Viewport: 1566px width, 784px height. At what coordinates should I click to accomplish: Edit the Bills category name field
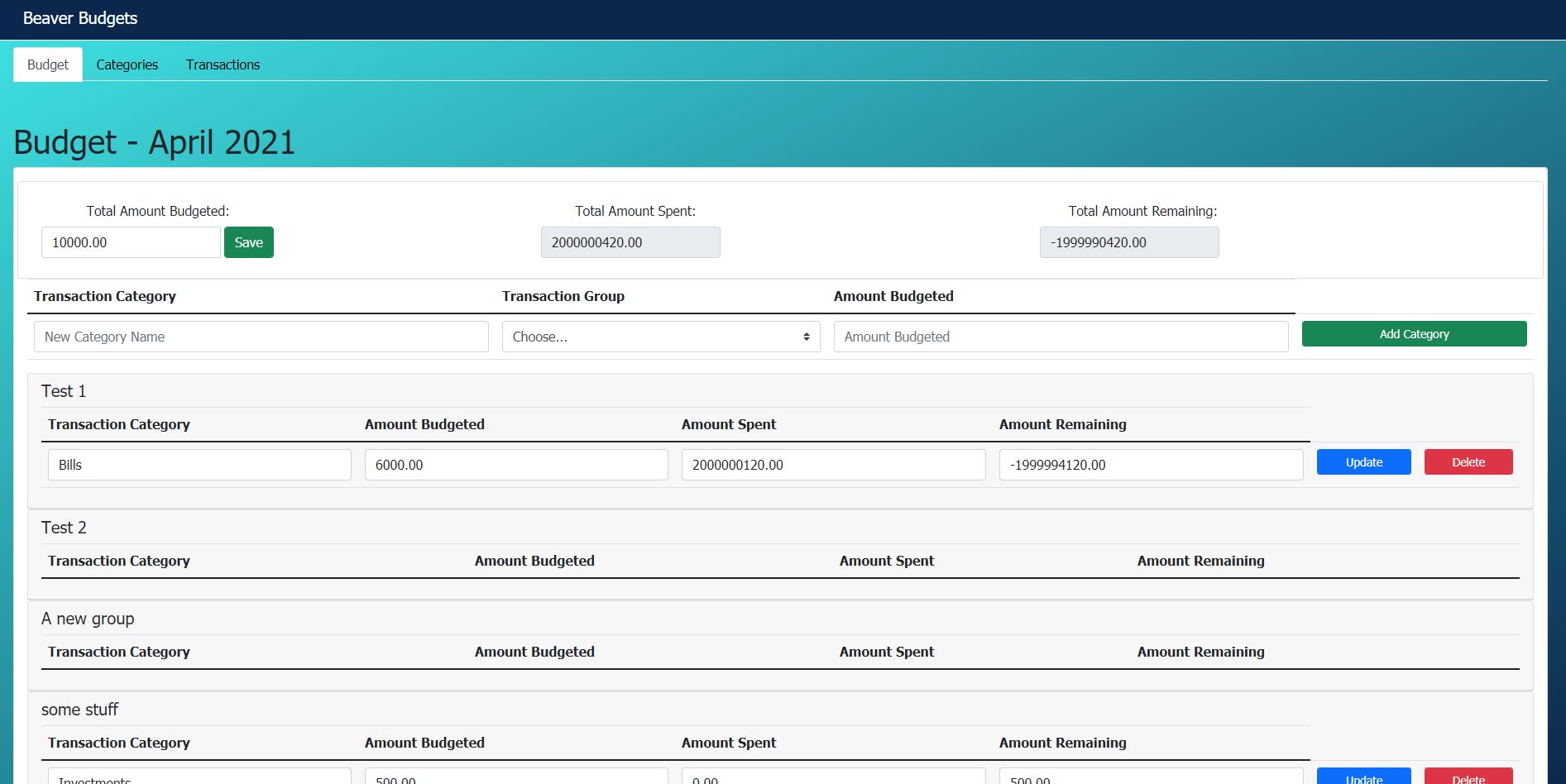coord(199,465)
